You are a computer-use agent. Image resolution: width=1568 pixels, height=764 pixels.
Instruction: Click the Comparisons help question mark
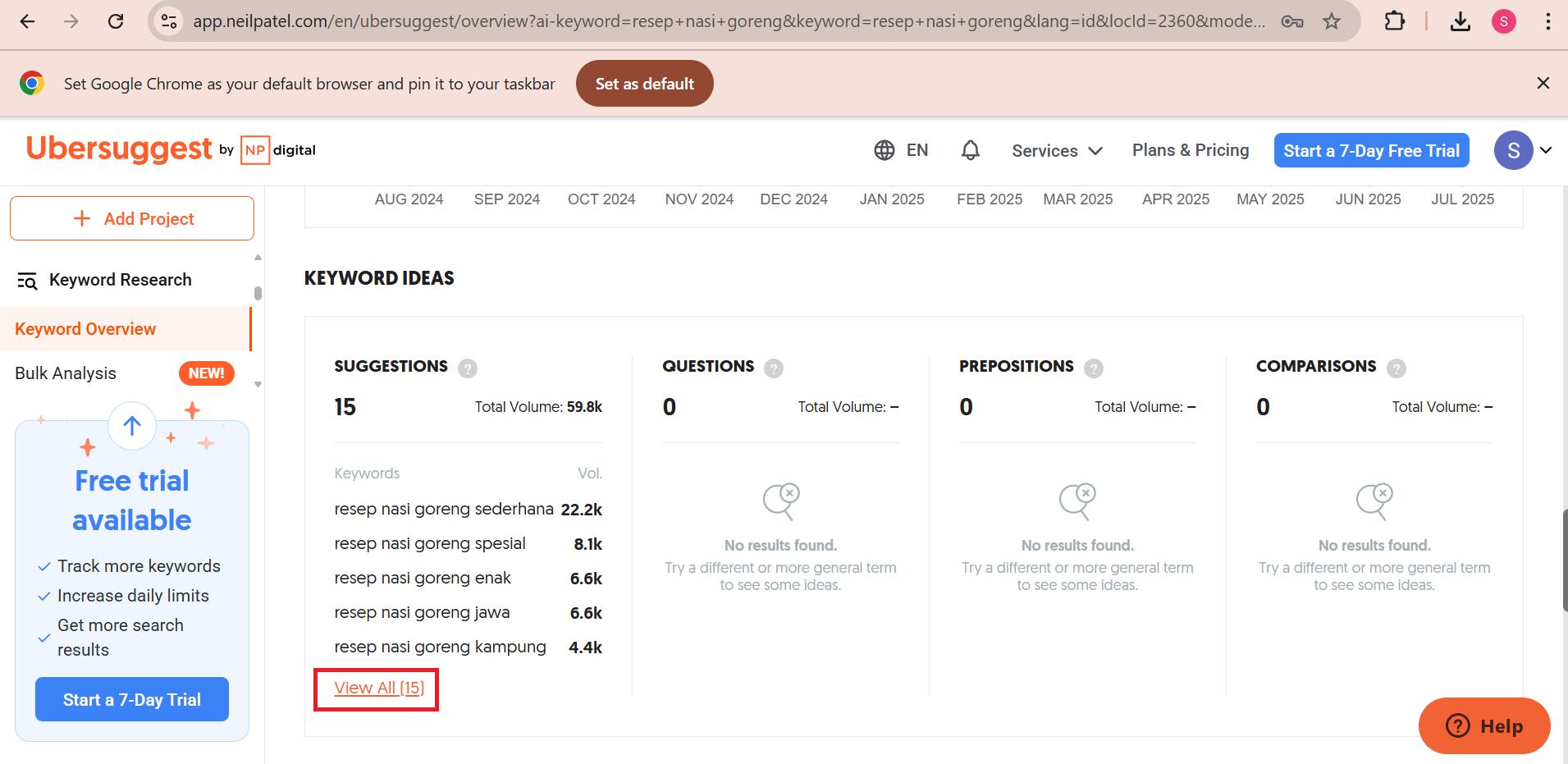click(1397, 368)
